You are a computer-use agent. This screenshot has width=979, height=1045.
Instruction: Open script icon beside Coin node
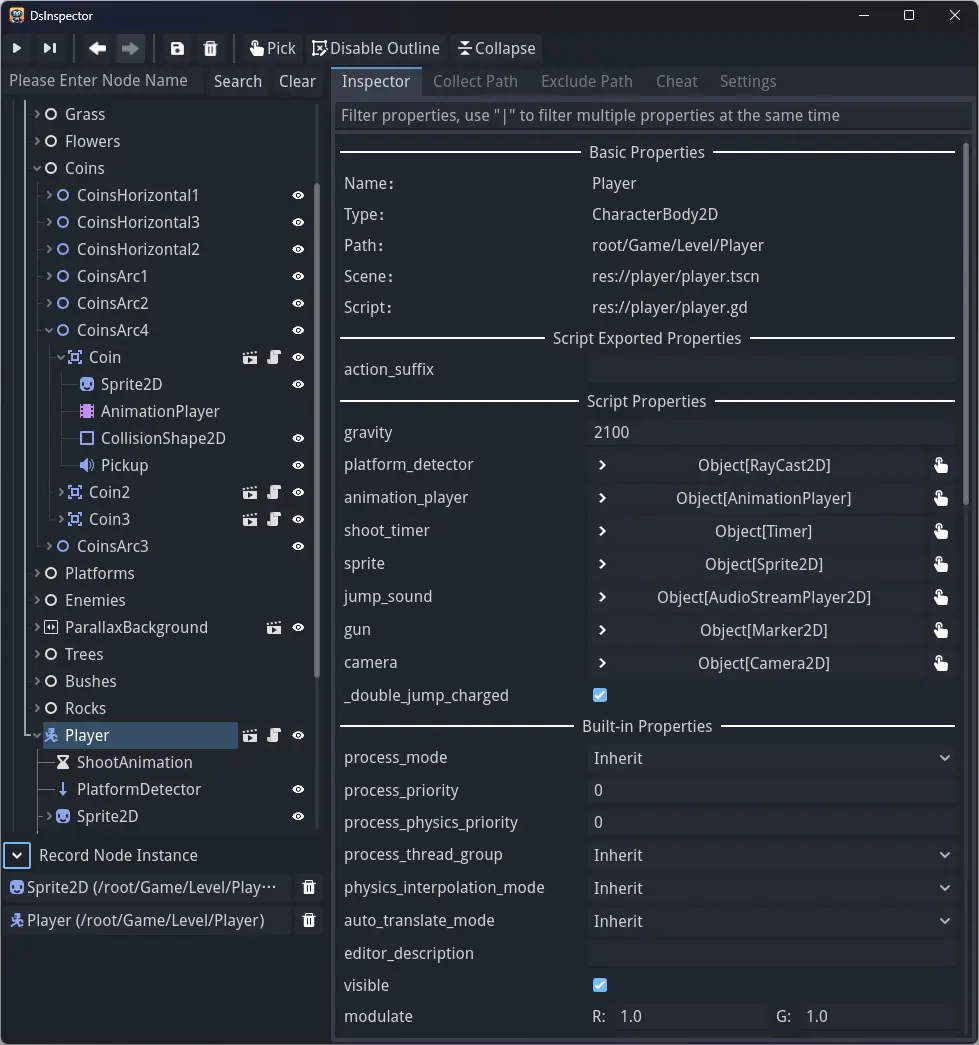(x=274, y=358)
